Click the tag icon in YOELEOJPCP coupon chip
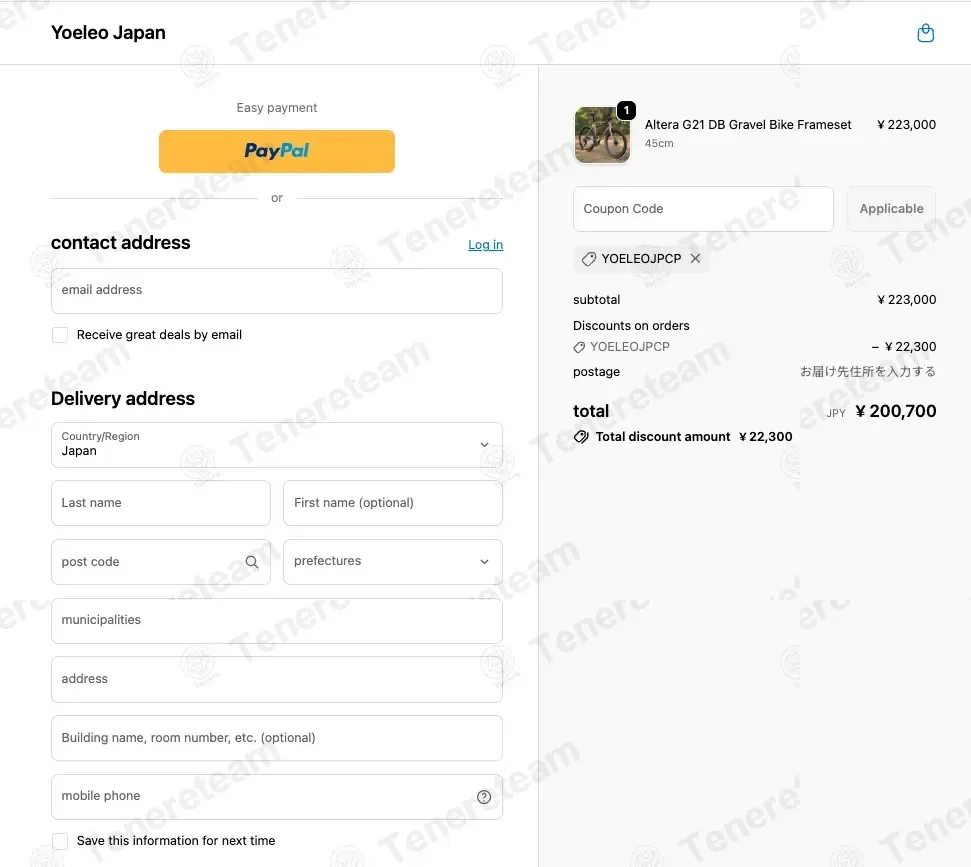This screenshot has width=971, height=867. pos(588,259)
